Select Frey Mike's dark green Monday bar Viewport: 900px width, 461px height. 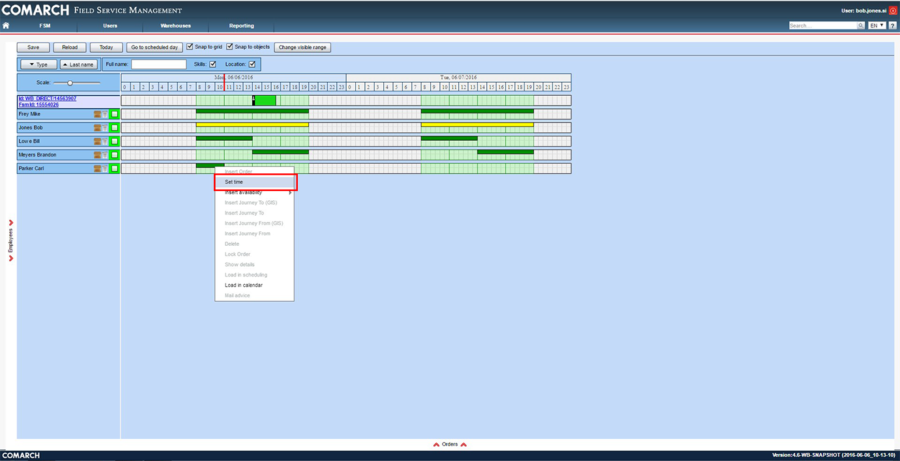point(253,111)
